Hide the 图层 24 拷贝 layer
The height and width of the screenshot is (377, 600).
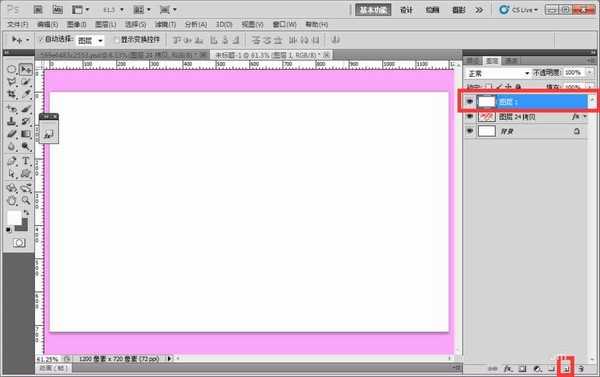pyautogui.click(x=470, y=116)
